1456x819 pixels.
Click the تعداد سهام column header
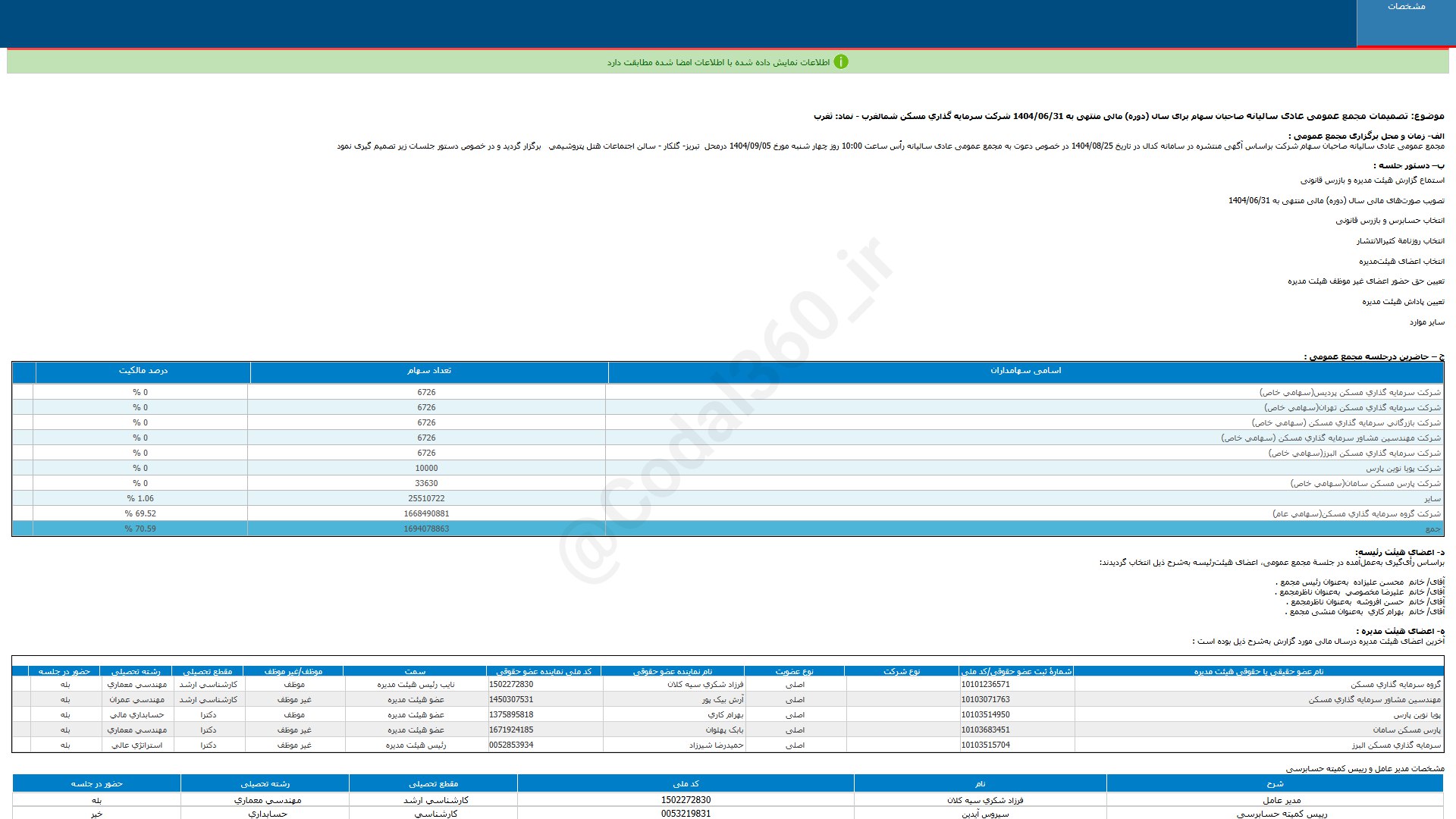[428, 371]
